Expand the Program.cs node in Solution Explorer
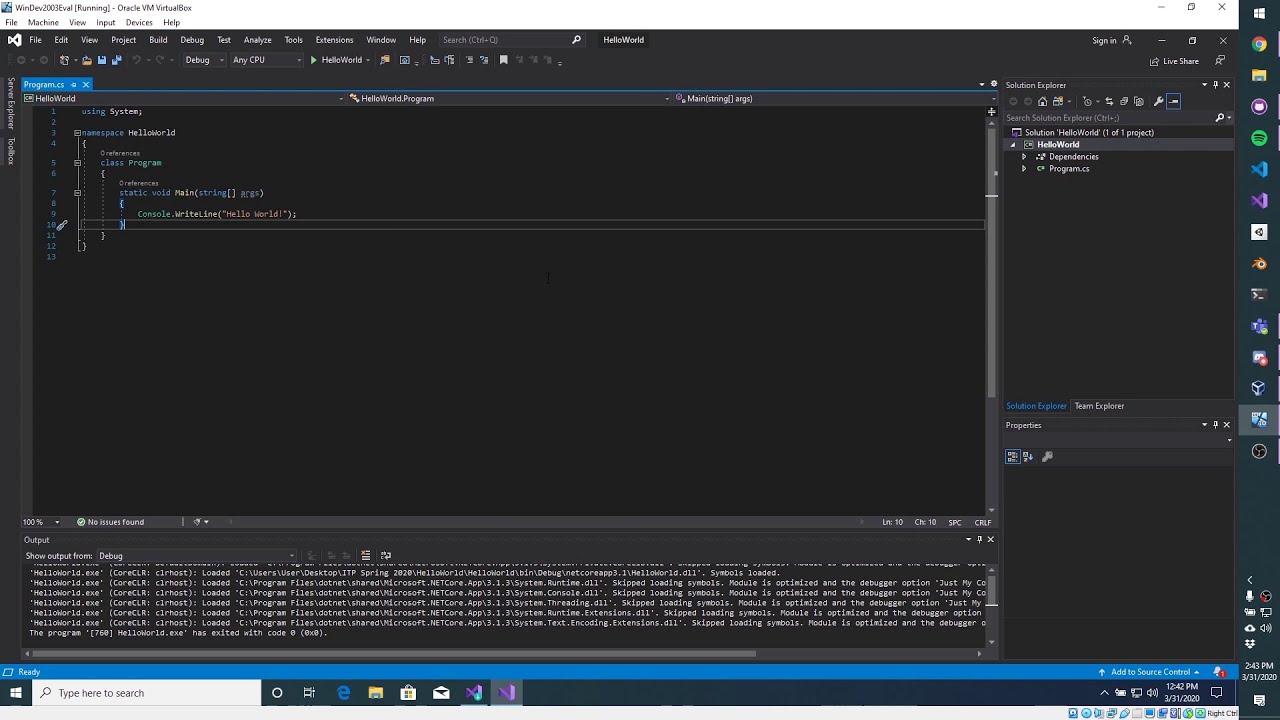 click(1023, 169)
